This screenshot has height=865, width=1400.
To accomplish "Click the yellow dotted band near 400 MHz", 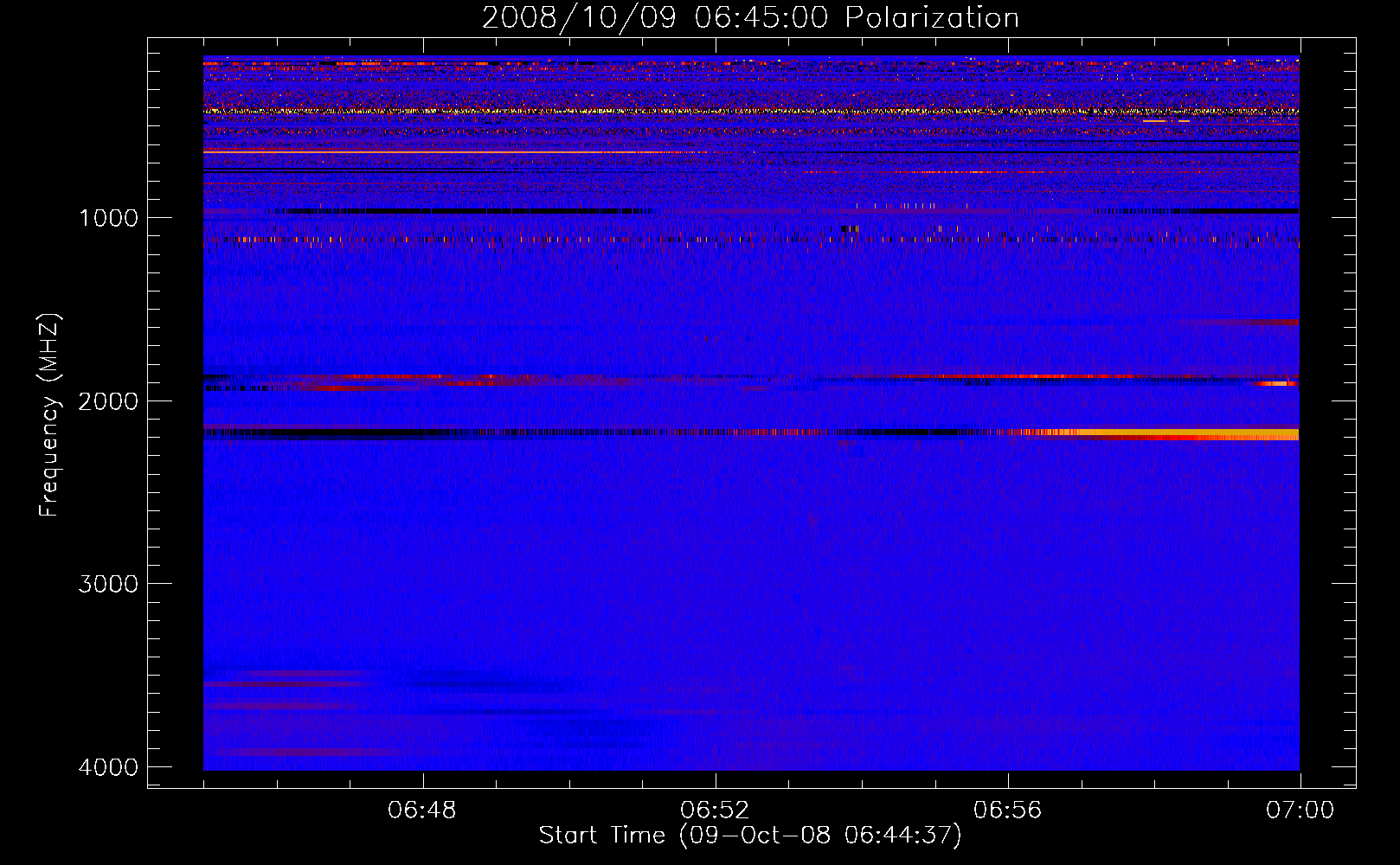I will (x=751, y=112).
